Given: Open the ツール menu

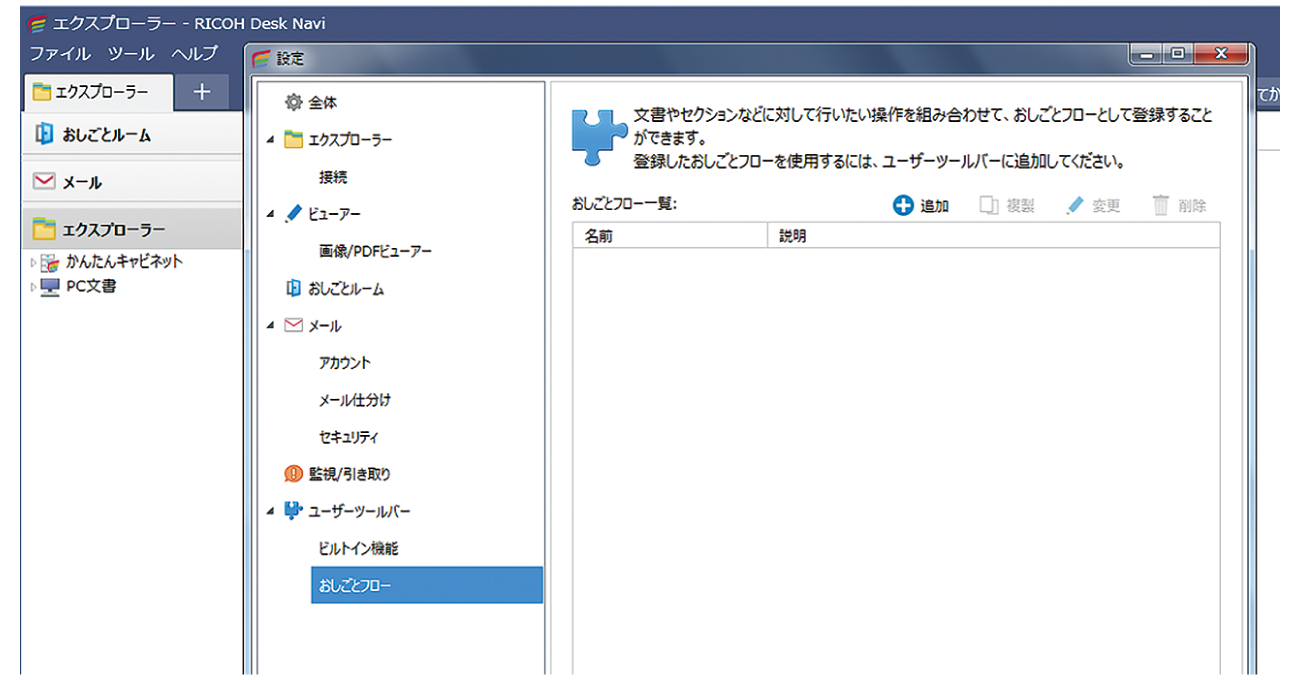Looking at the screenshot, I should point(131,53).
